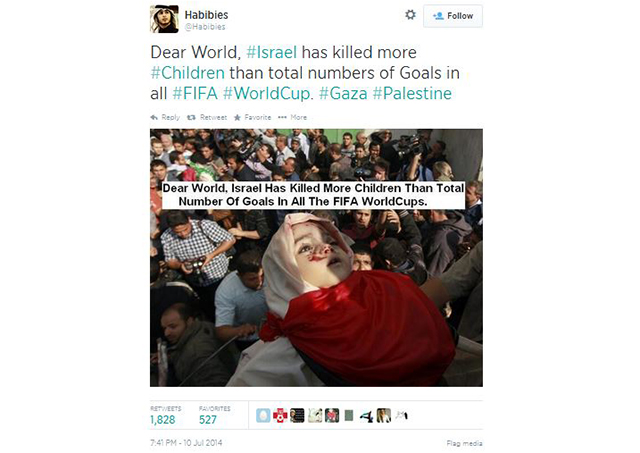Click the Favorite star icon
Screen dimensions: 640x453
(237, 118)
